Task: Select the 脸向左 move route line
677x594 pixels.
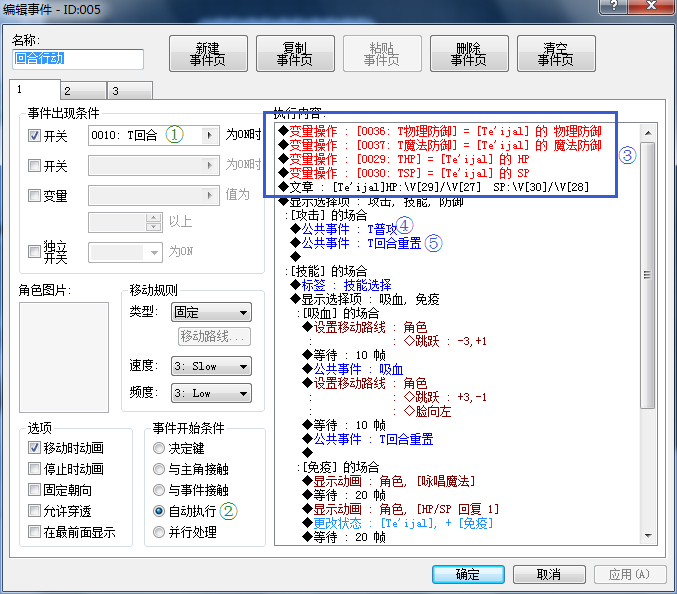Action: [x=427, y=411]
